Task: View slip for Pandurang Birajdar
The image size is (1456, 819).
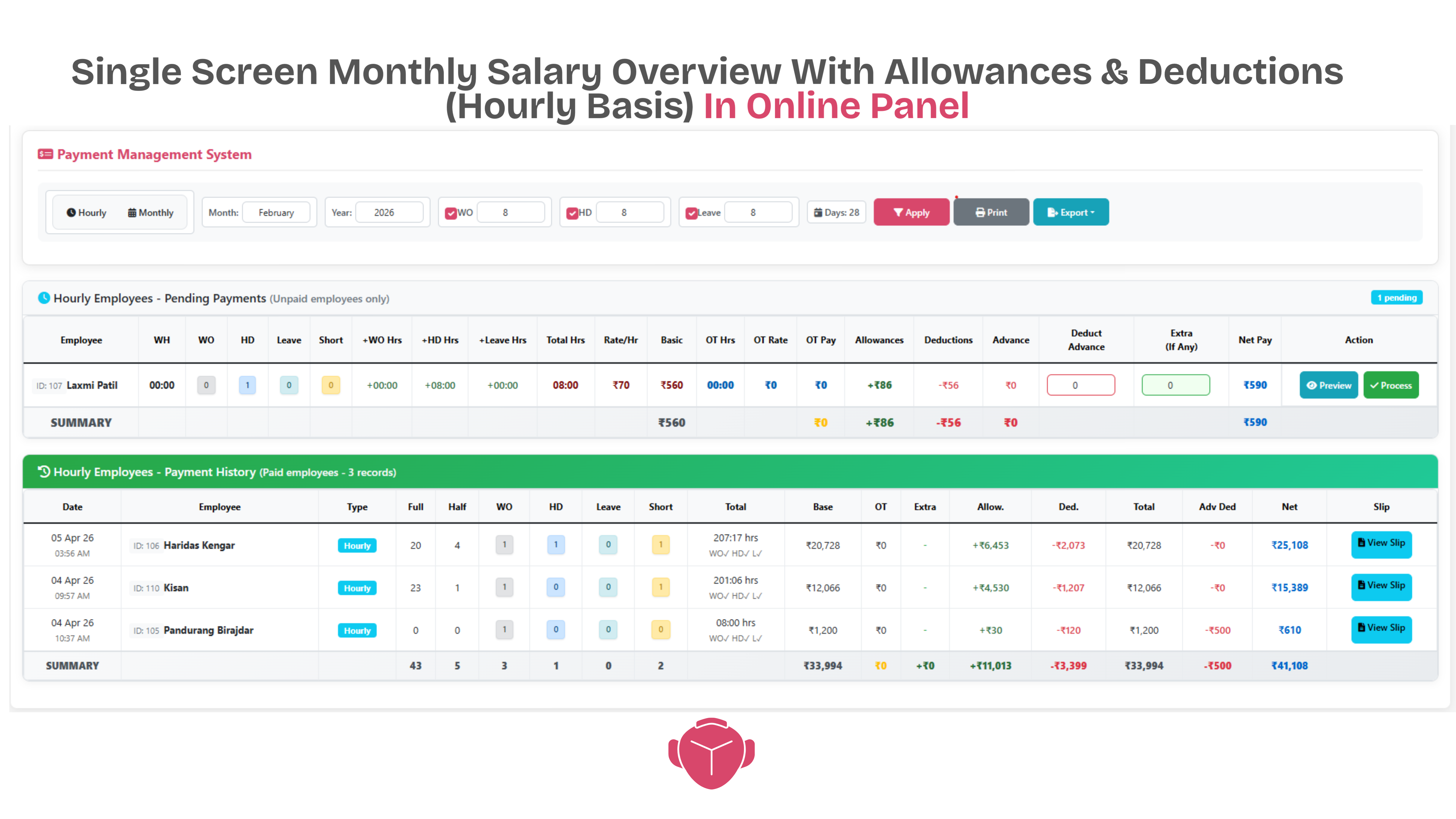Action: pyautogui.click(x=1381, y=630)
